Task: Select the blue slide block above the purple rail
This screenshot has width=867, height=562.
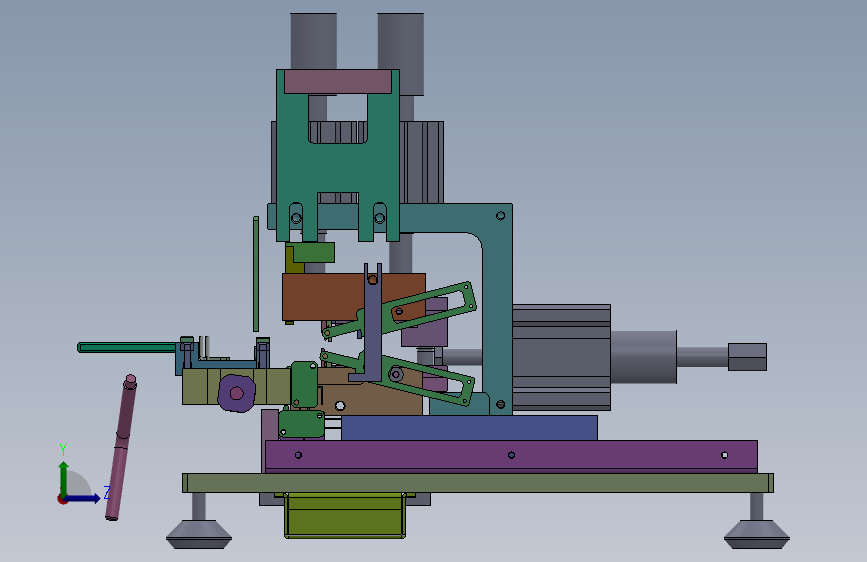Action: tap(469, 428)
